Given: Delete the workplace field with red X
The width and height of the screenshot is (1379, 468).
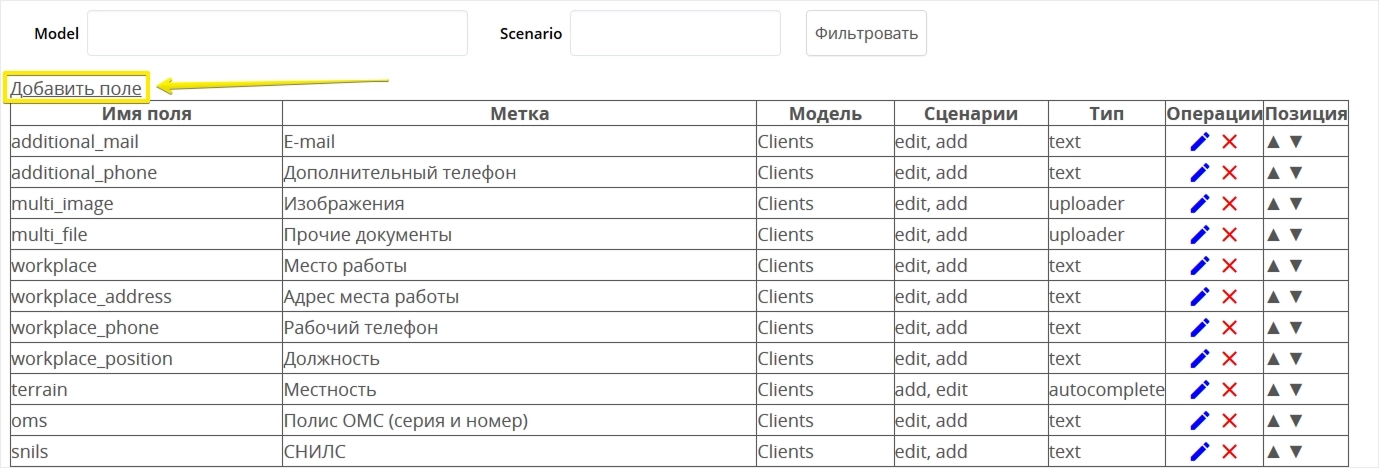Looking at the screenshot, I should pyautogui.click(x=1230, y=266).
